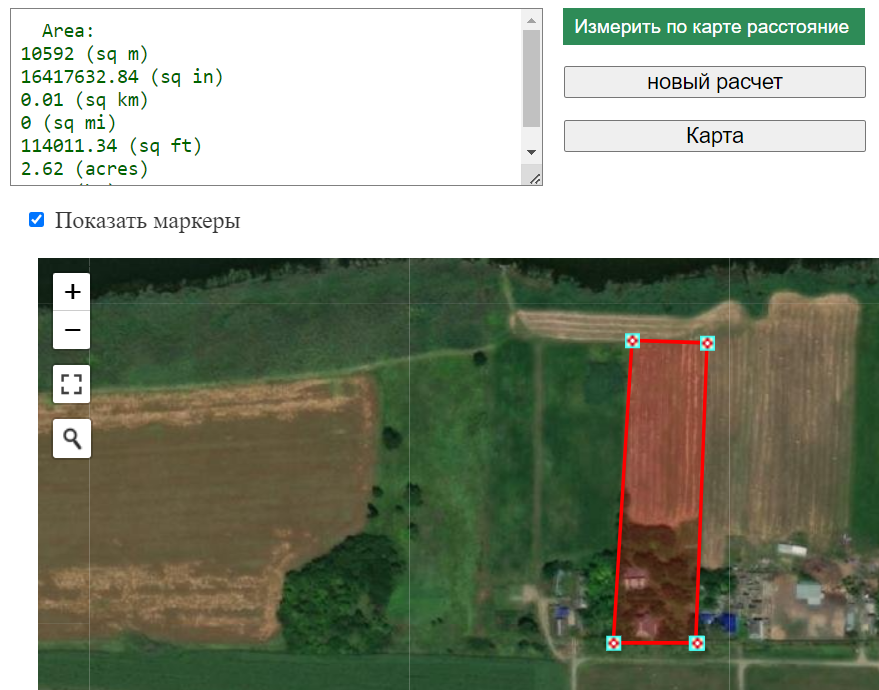This screenshot has width=879, height=690.
Task: Click the 0 (sq mi) line
Action: click(68, 123)
